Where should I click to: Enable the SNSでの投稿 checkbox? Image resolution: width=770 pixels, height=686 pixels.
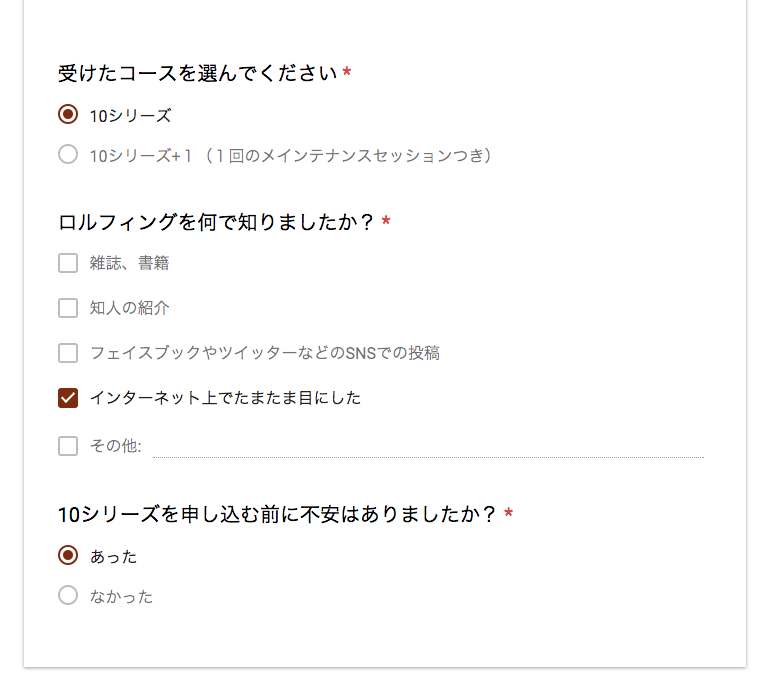pos(68,353)
